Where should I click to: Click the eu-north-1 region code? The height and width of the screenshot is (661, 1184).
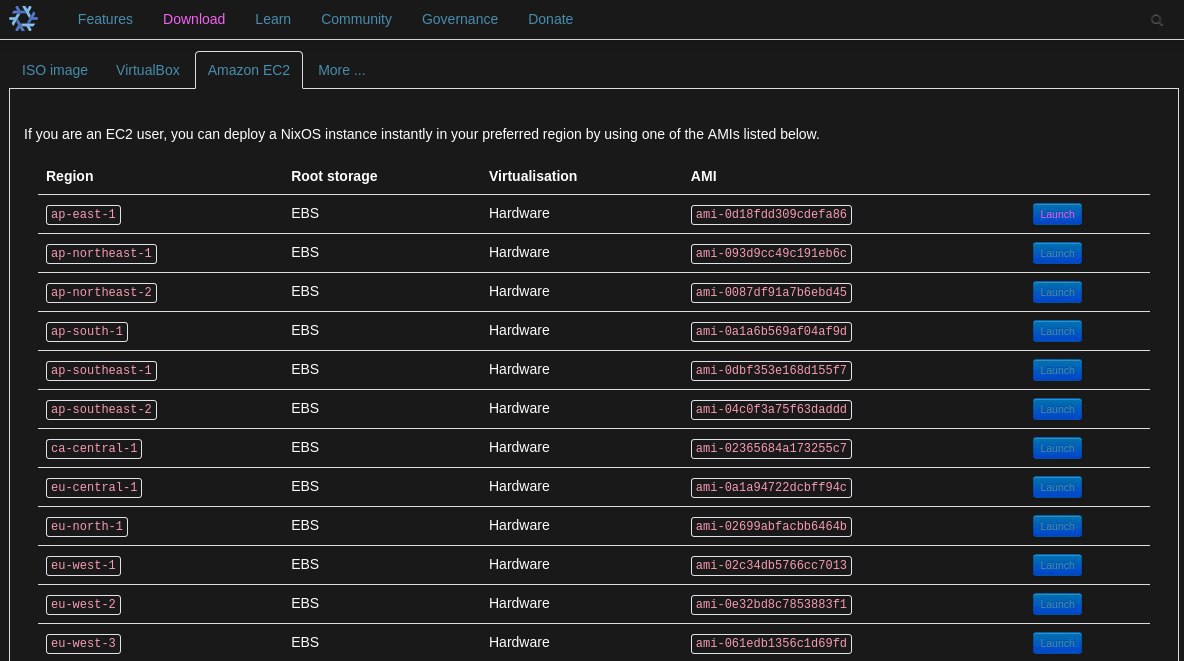click(x=87, y=527)
